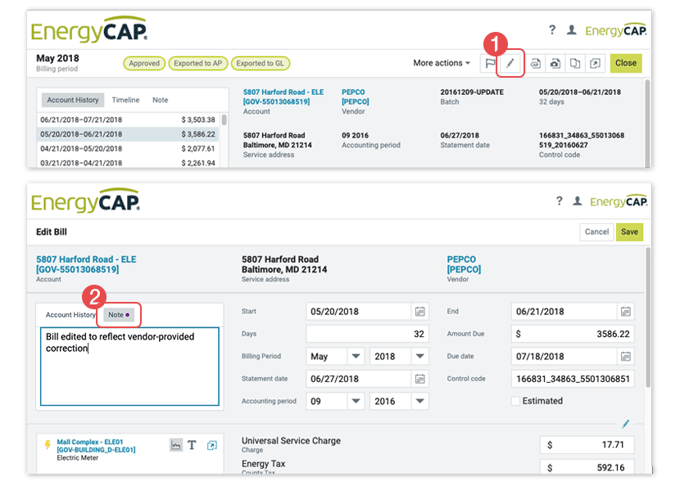Open the help question mark icon in top panel
The width and height of the screenshot is (680, 486).
click(552, 31)
